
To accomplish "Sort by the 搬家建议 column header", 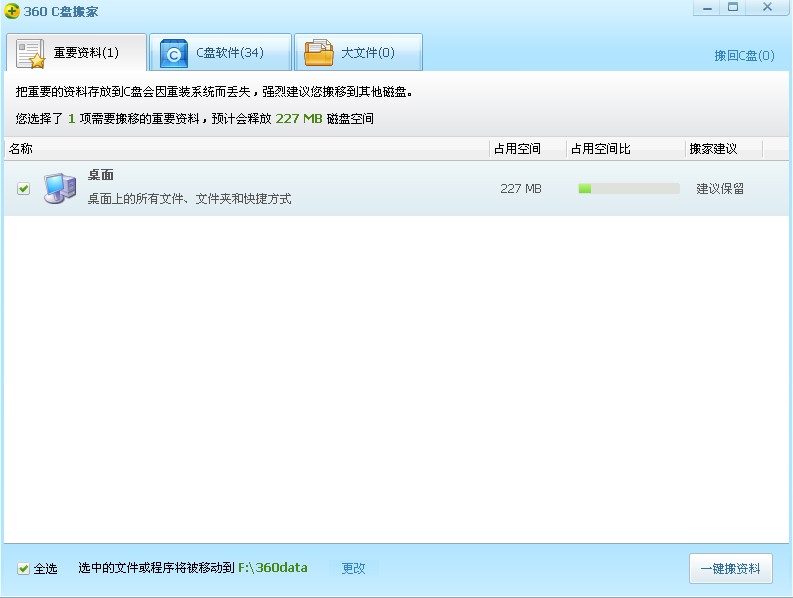I will (x=724, y=149).
